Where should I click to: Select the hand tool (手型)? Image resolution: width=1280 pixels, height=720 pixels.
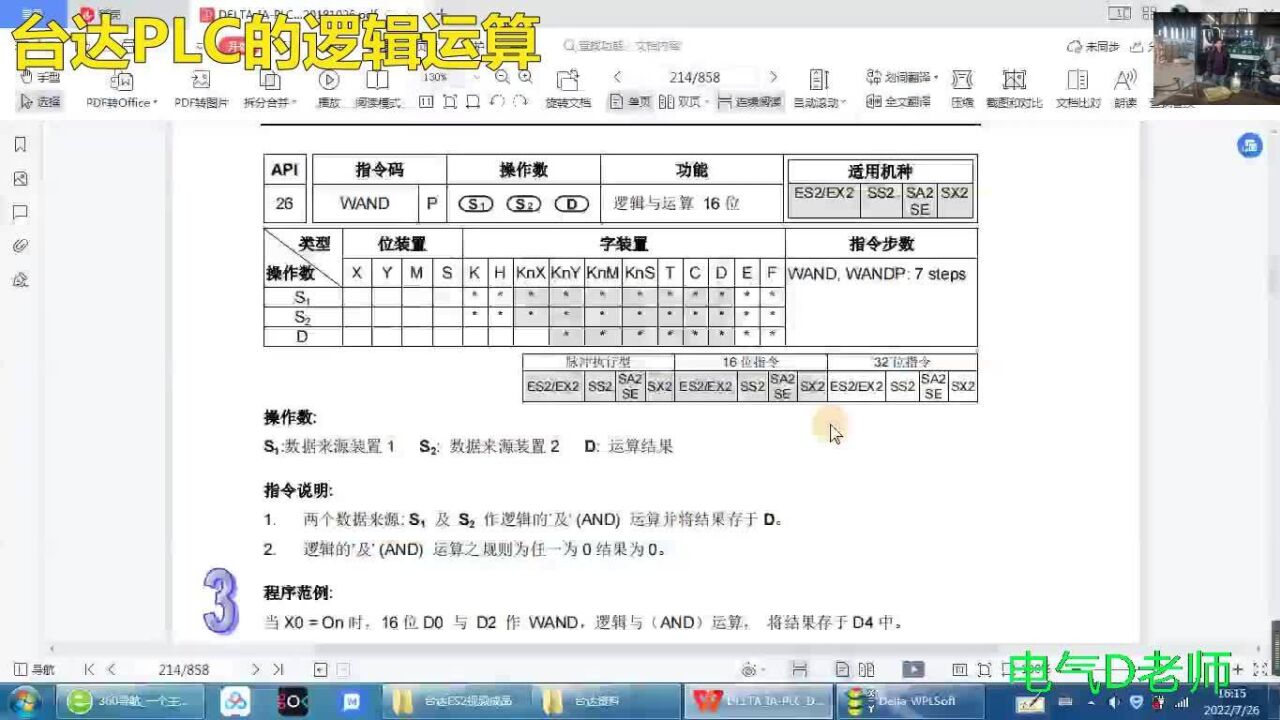coord(40,78)
